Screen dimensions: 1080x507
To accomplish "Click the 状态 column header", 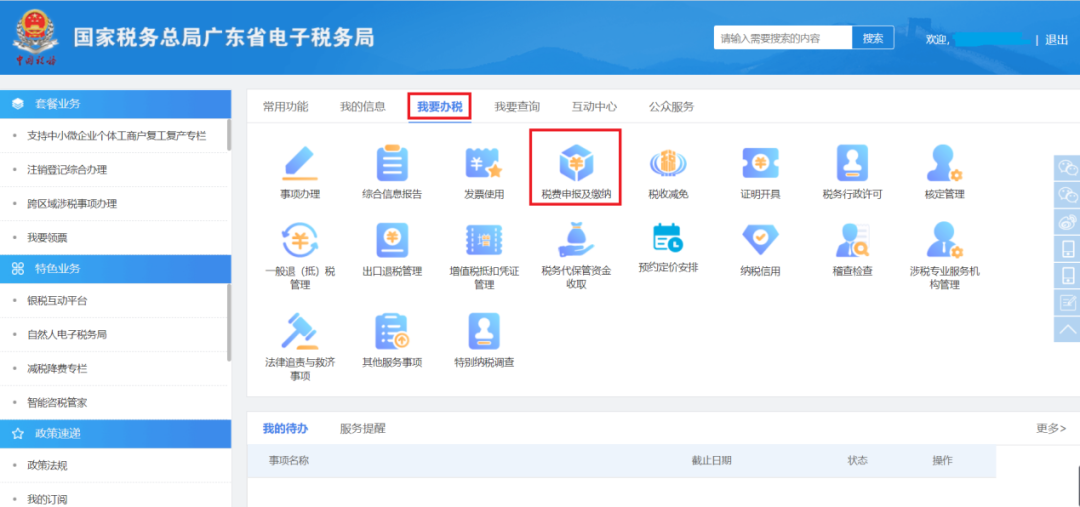I will (x=858, y=461).
